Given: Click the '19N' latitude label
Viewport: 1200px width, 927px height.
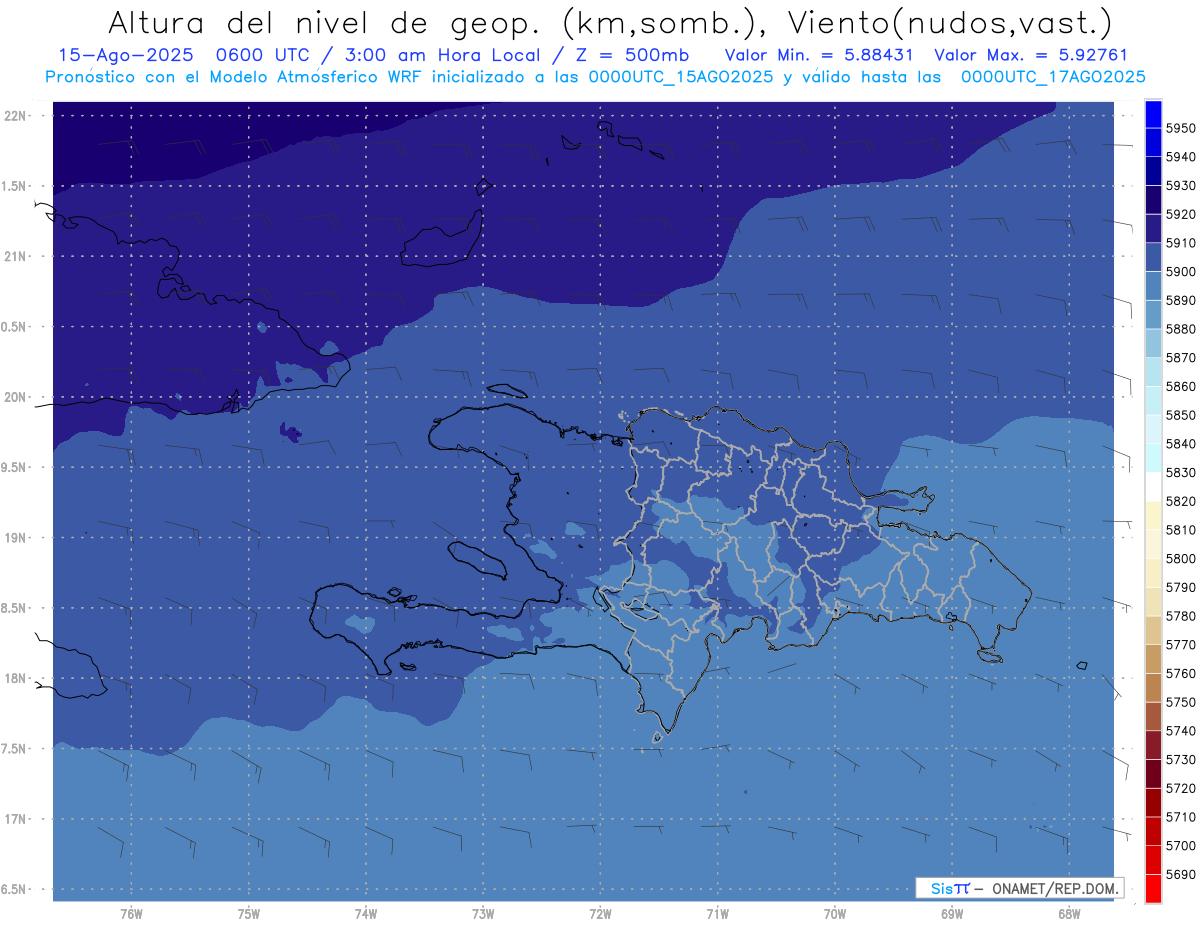Looking at the screenshot, I should (16, 538).
